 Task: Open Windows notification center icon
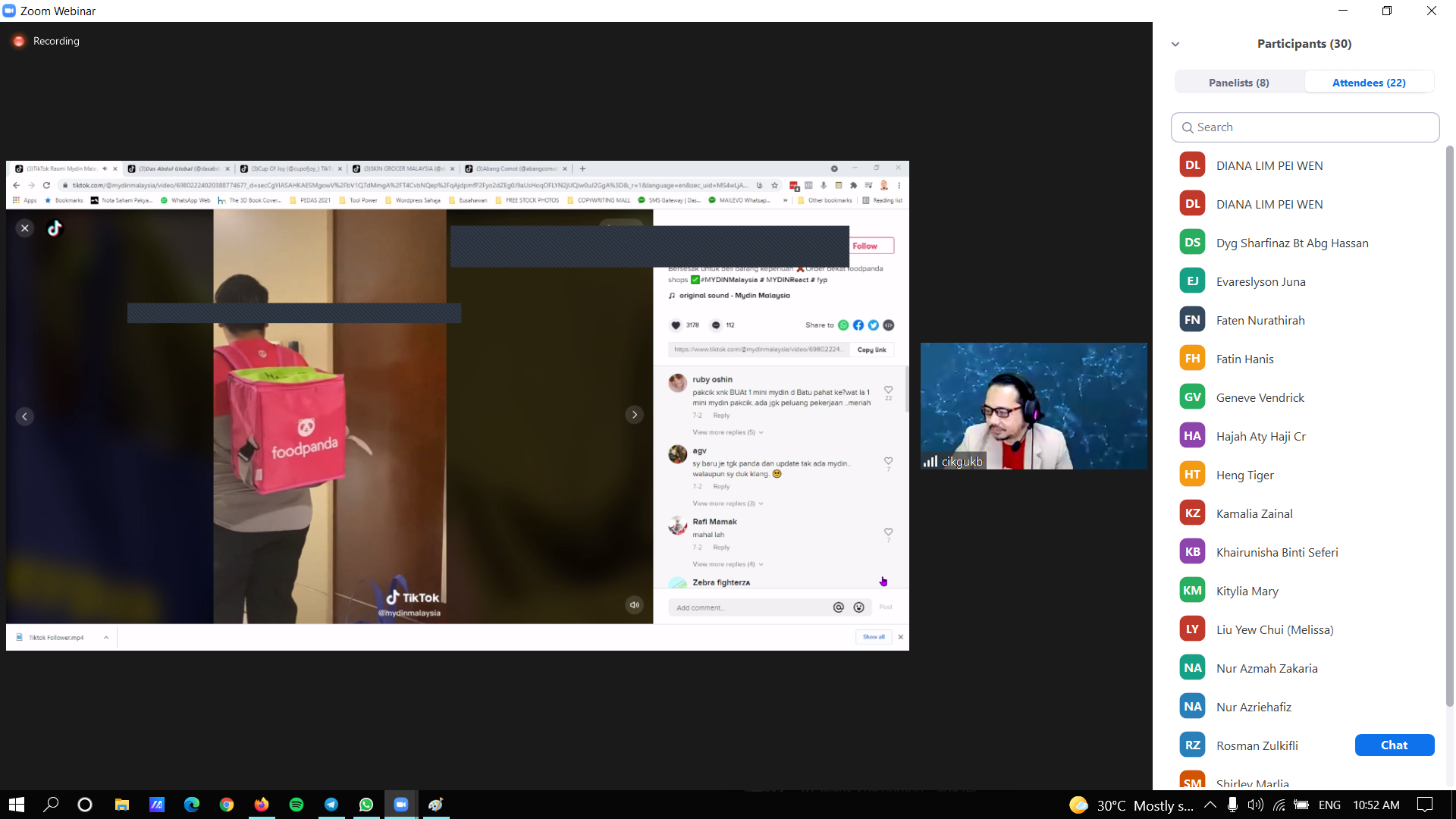(1425, 805)
